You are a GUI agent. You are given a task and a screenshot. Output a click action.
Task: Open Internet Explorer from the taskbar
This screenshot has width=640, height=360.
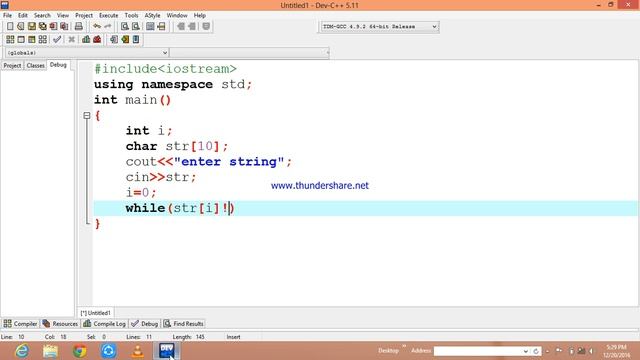(x=22, y=351)
